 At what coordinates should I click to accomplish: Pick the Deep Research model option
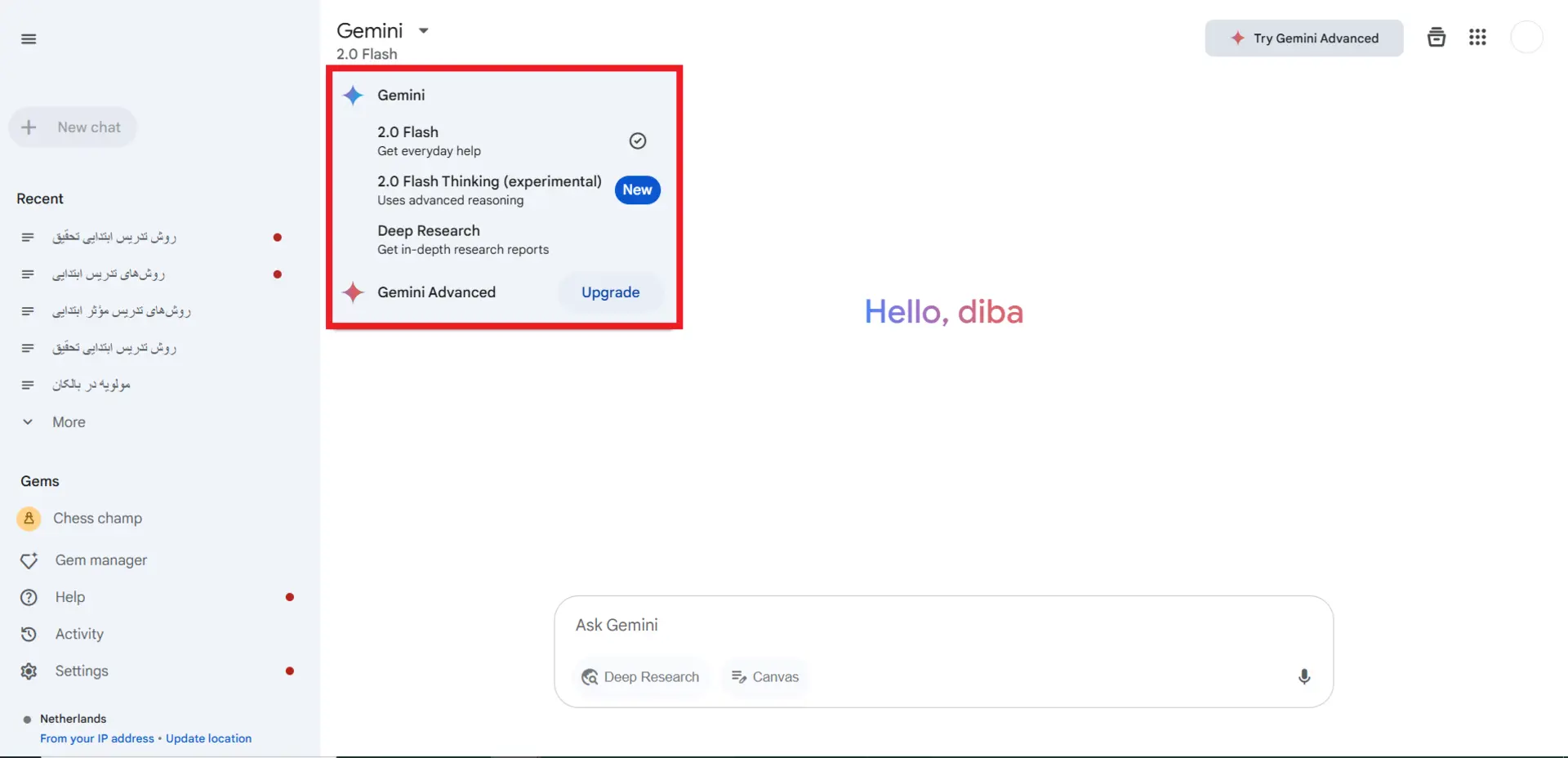click(504, 239)
